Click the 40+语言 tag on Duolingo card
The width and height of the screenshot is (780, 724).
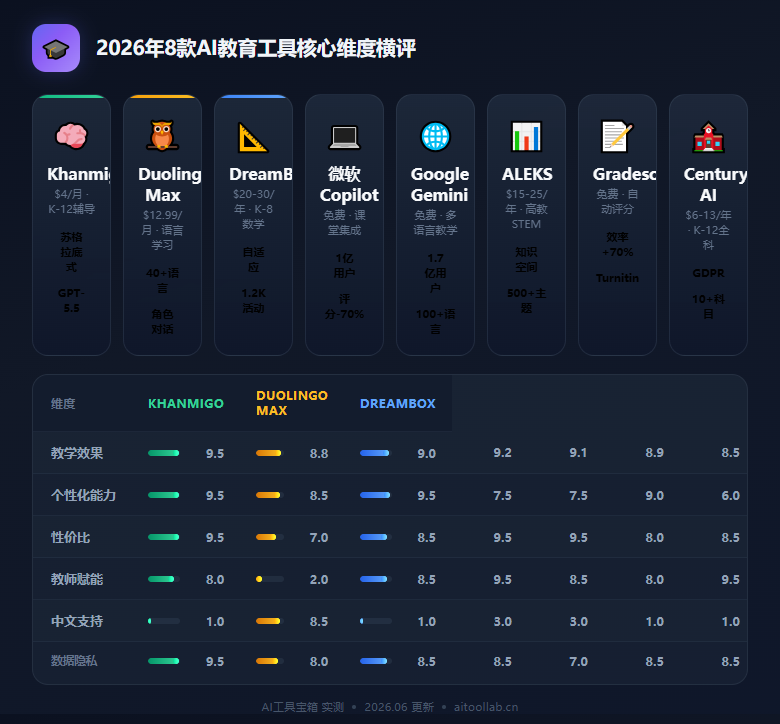coord(162,281)
